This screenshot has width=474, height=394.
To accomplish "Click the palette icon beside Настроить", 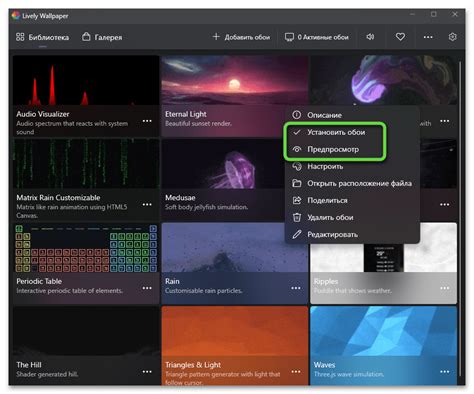I will (x=296, y=166).
